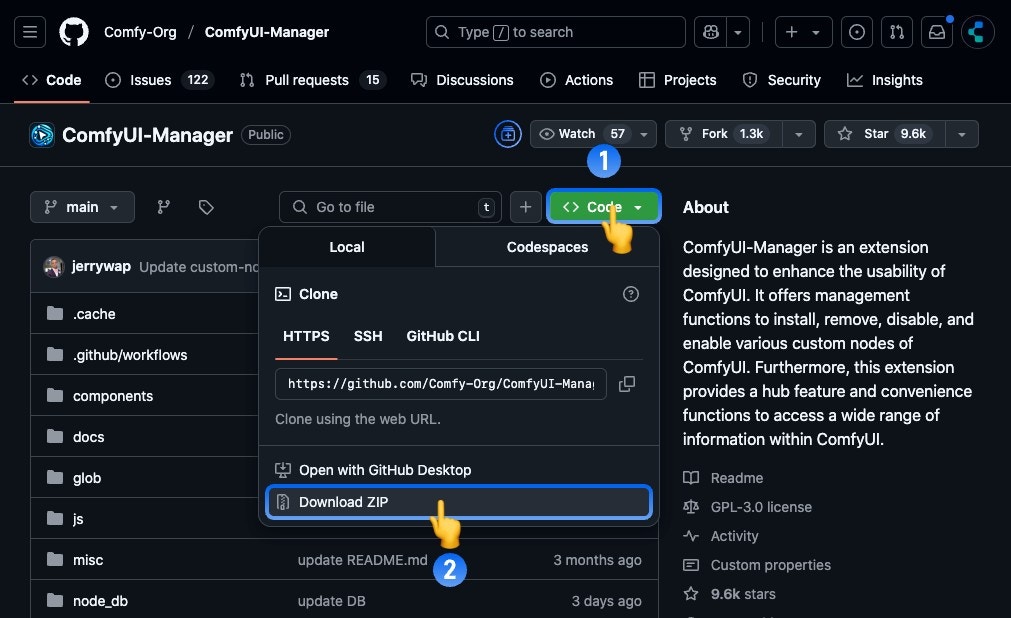The height and width of the screenshot is (618, 1011).
Task: Open 'update DB' commit message
Action: (331, 601)
